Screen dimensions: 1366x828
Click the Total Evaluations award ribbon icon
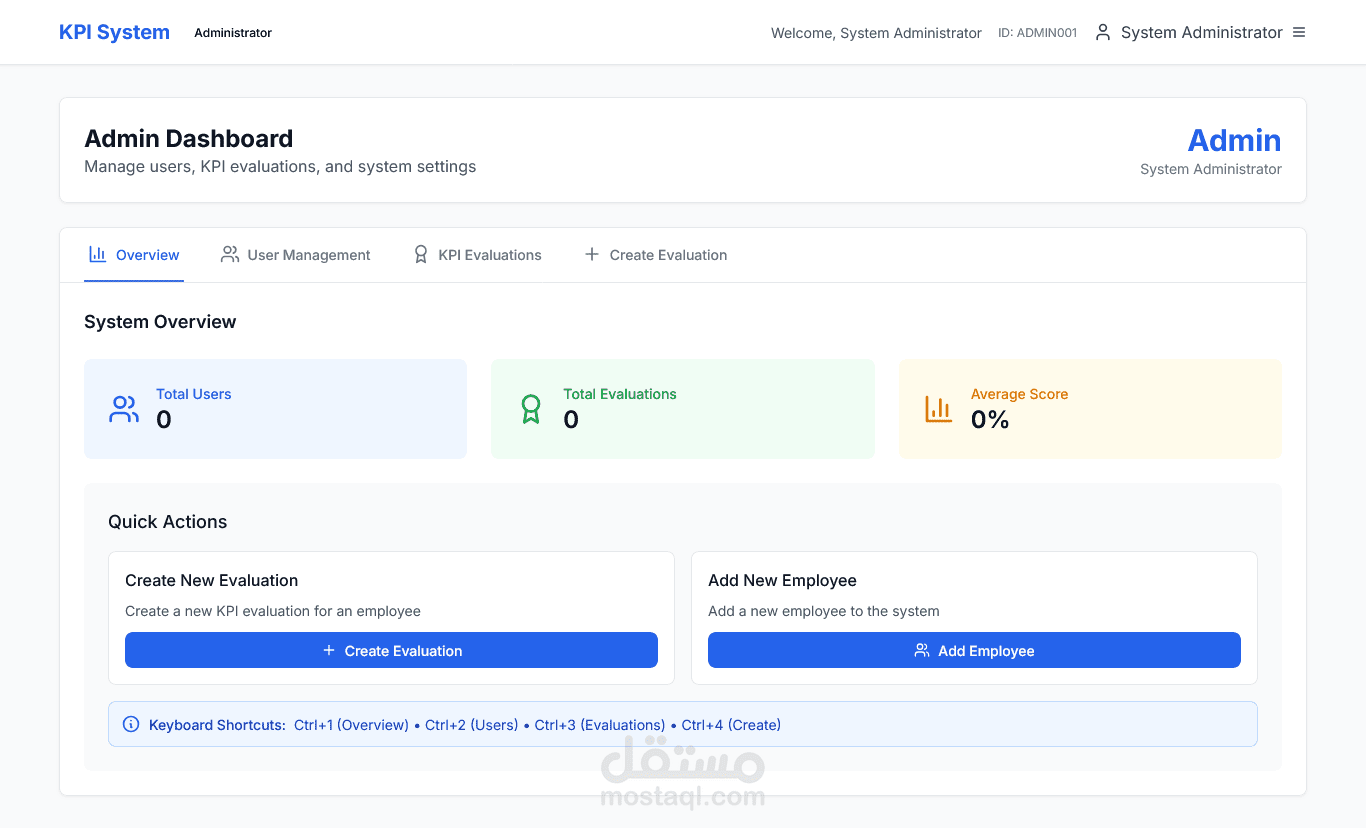pyautogui.click(x=531, y=409)
